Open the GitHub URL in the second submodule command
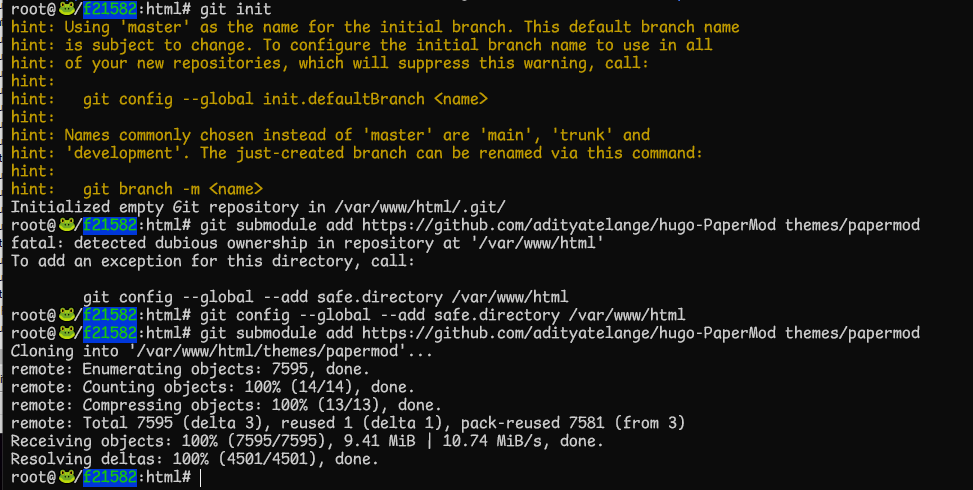 (x=568, y=333)
